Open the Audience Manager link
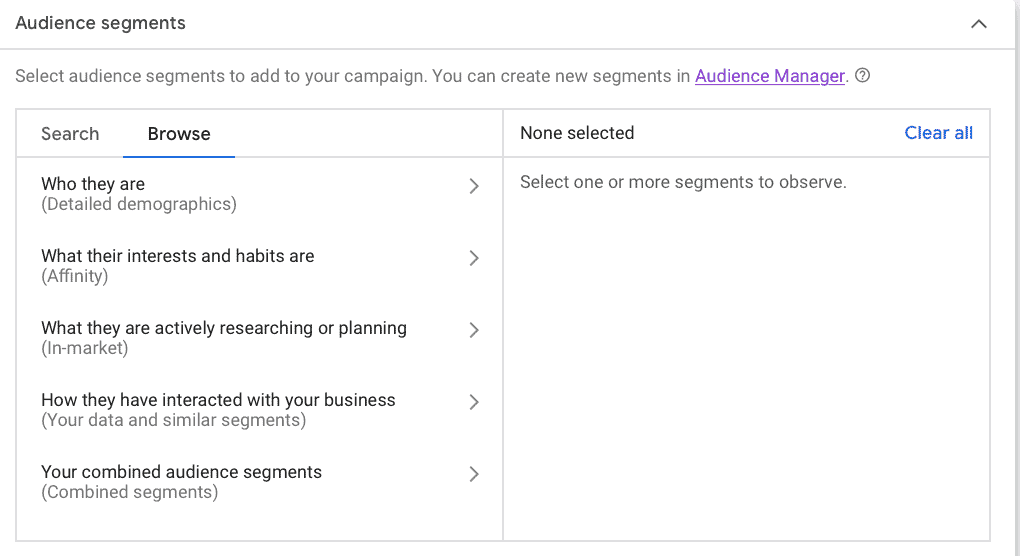Screen dimensions: 1020x556 tap(769, 76)
